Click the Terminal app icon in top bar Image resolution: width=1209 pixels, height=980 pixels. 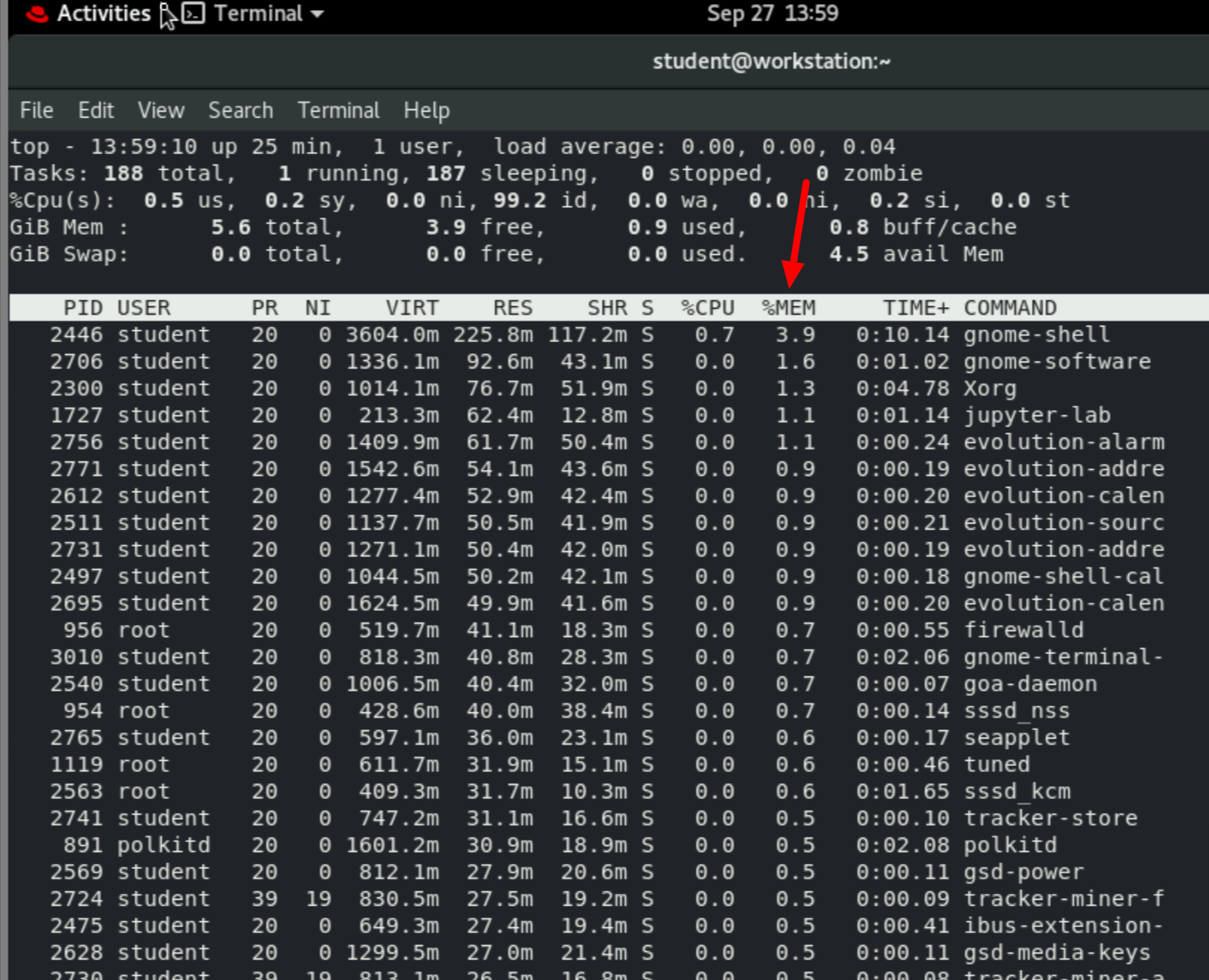click(x=194, y=14)
